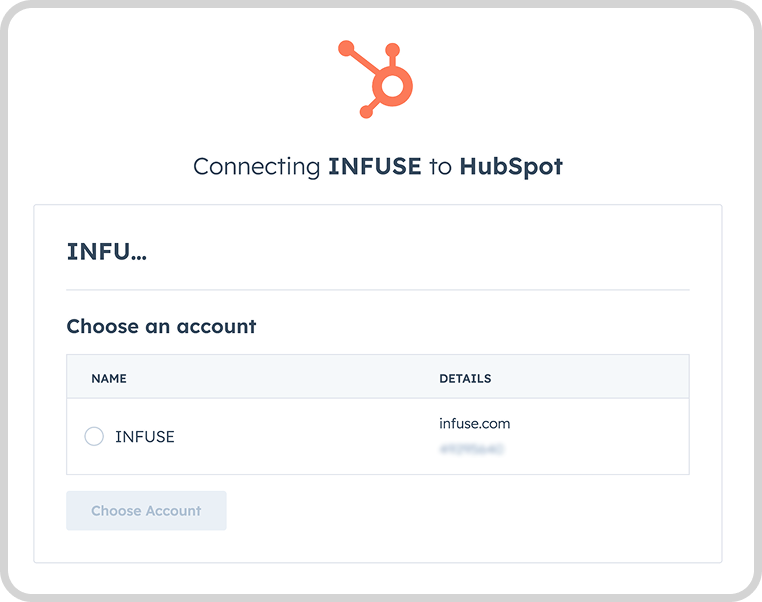Click the sprocket logo's center ring
Viewport: 762px width, 602px height.
tap(392, 86)
